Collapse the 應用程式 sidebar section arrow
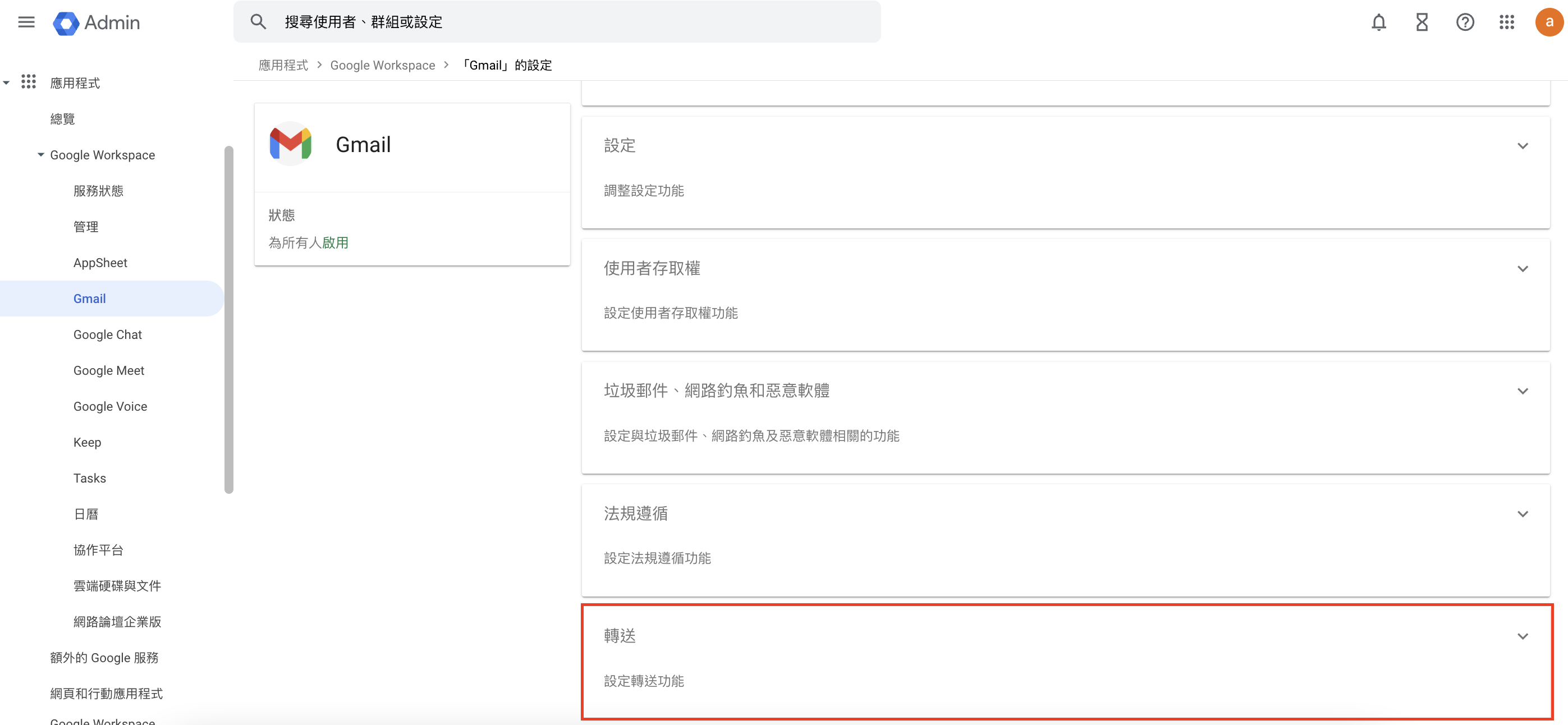 pos(6,83)
